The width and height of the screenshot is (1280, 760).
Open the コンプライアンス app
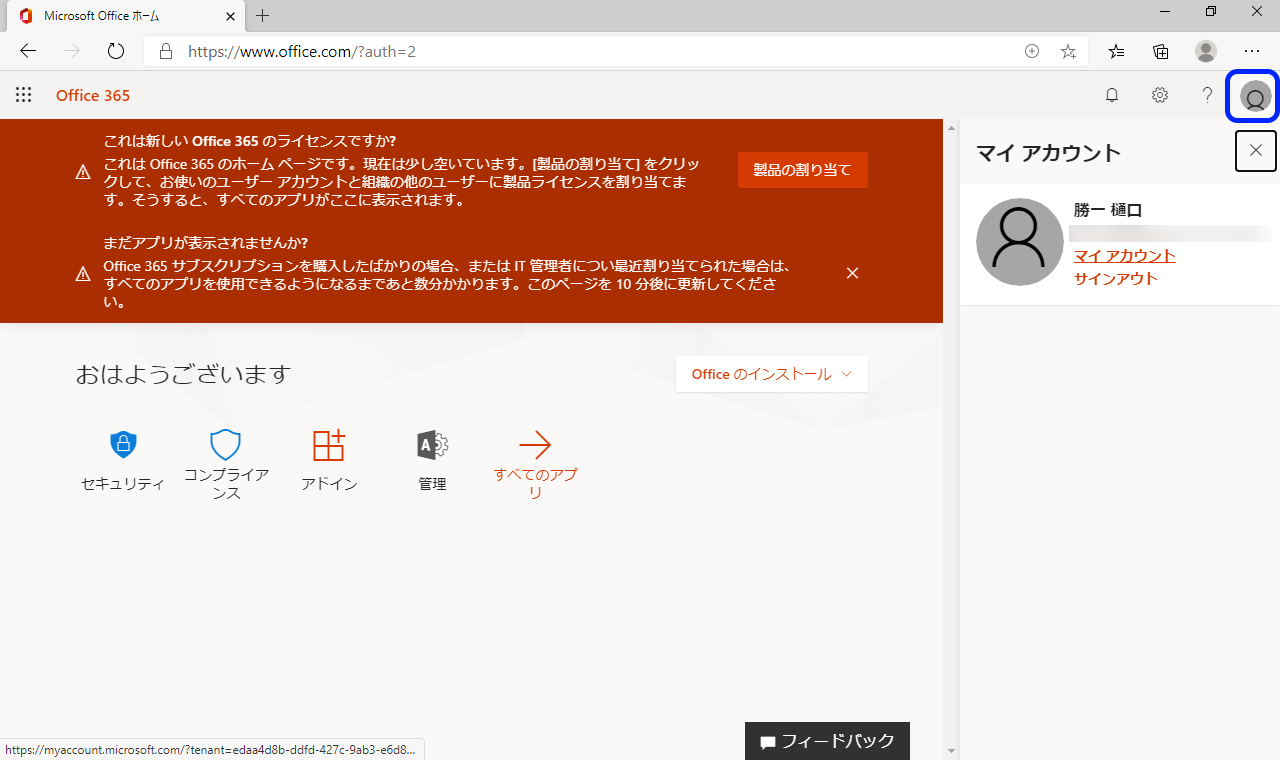pos(226,465)
